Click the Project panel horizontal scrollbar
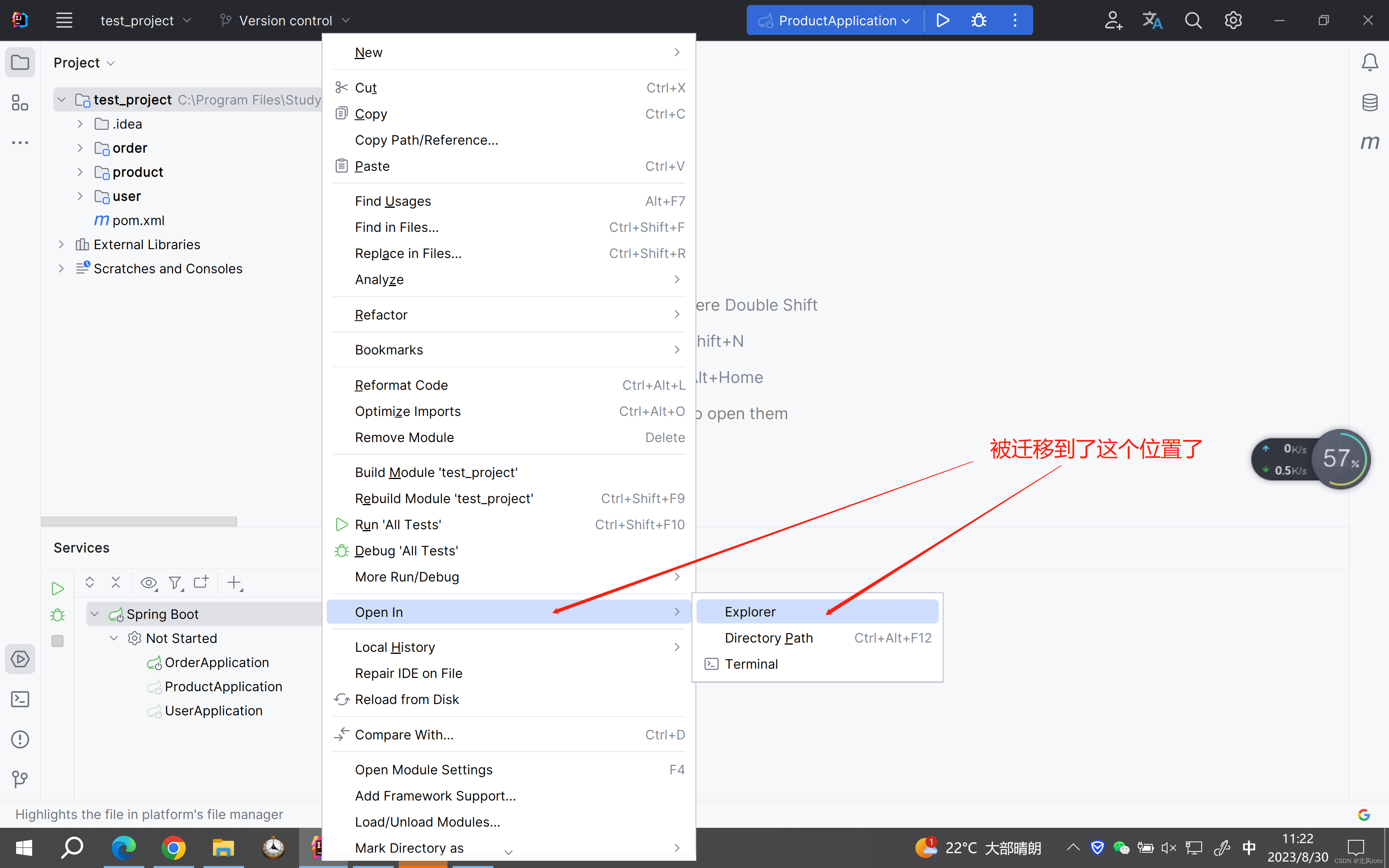Screen dimensions: 1389x868 tap(139, 521)
